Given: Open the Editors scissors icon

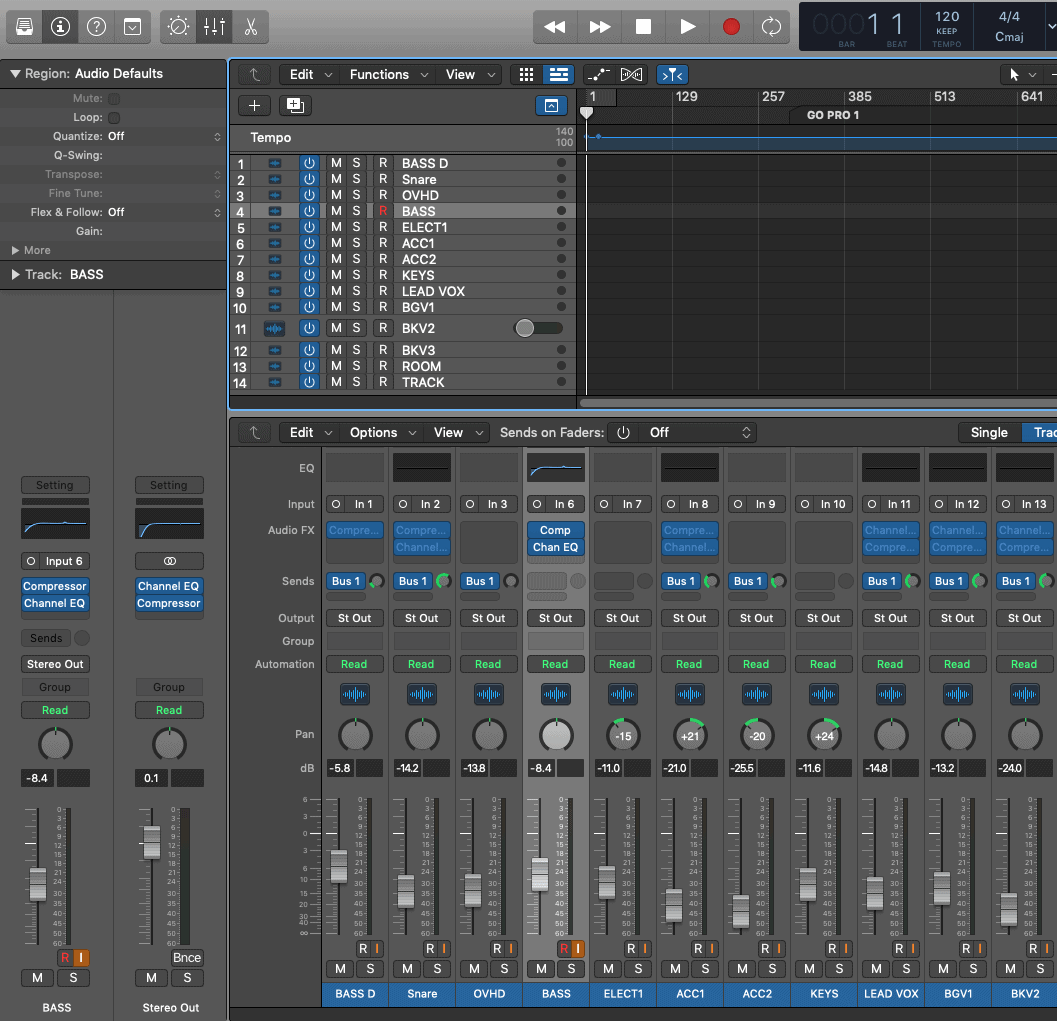Looking at the screenshot, I should tap(251, 27).
